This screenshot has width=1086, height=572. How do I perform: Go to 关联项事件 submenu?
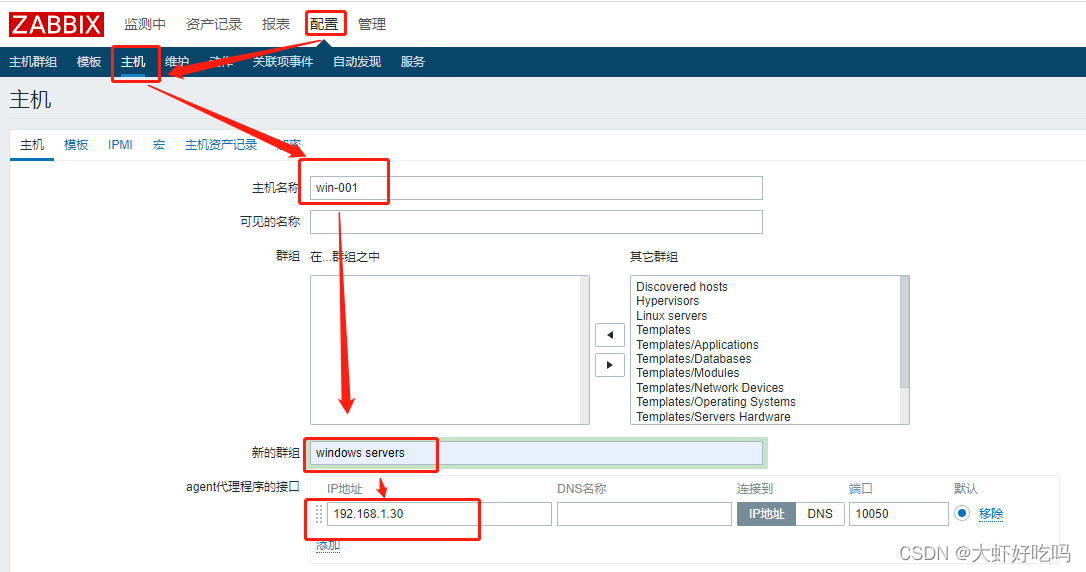pyautogui.click(x=283, y=62)
